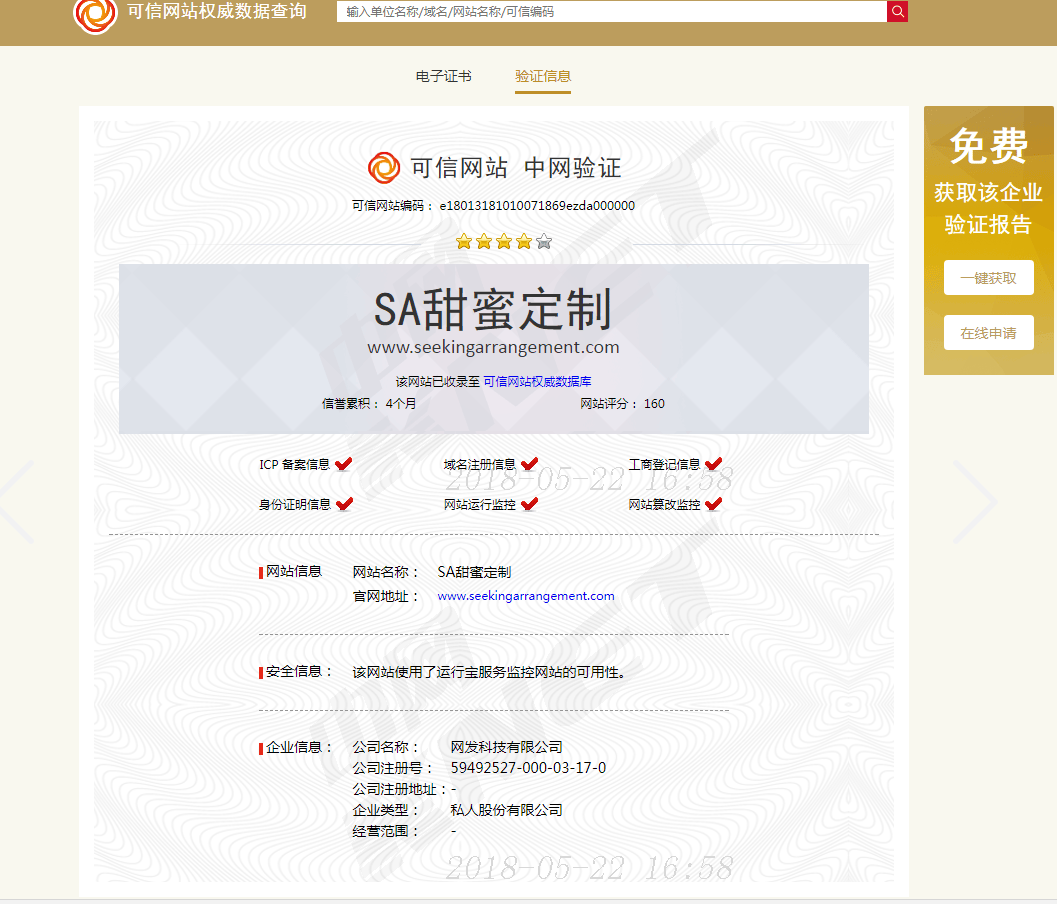The height and width of the screenshot is (904, 1057).
Task: Click the 网站篡改监控 label
Action: pyautogui.click(x=664, y=504)
